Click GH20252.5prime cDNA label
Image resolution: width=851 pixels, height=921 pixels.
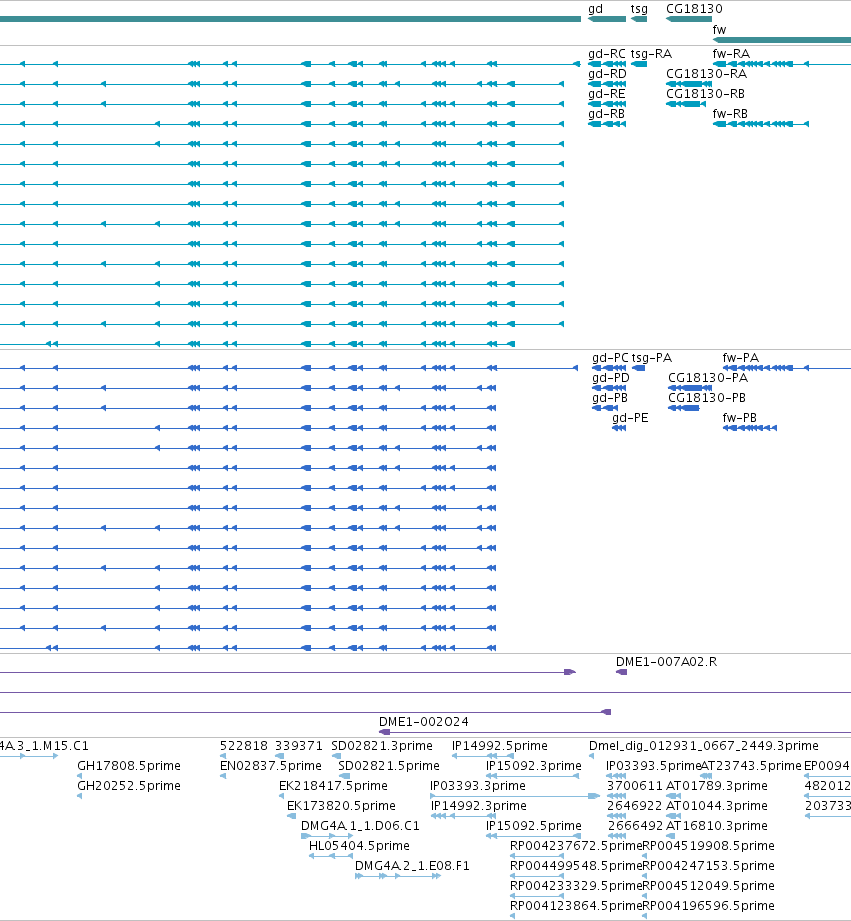point(129,786)
